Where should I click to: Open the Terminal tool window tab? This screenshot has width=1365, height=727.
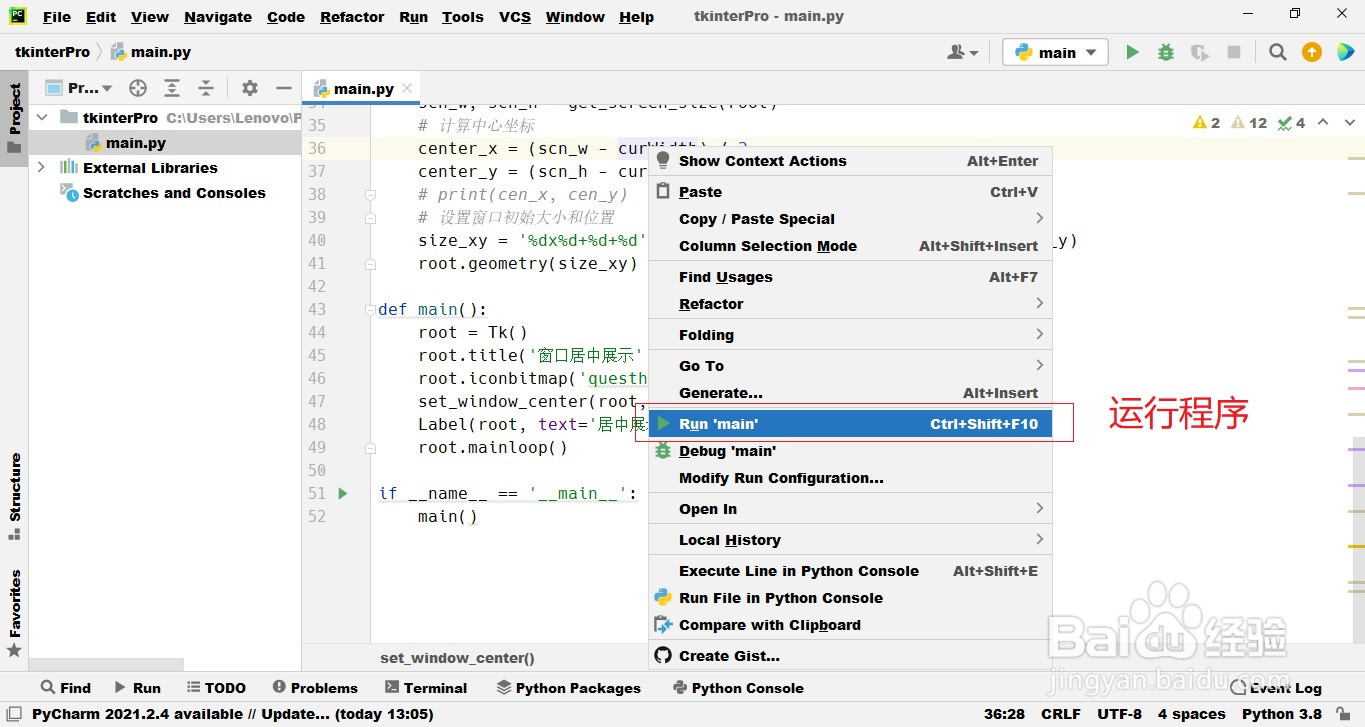point(426,688)
